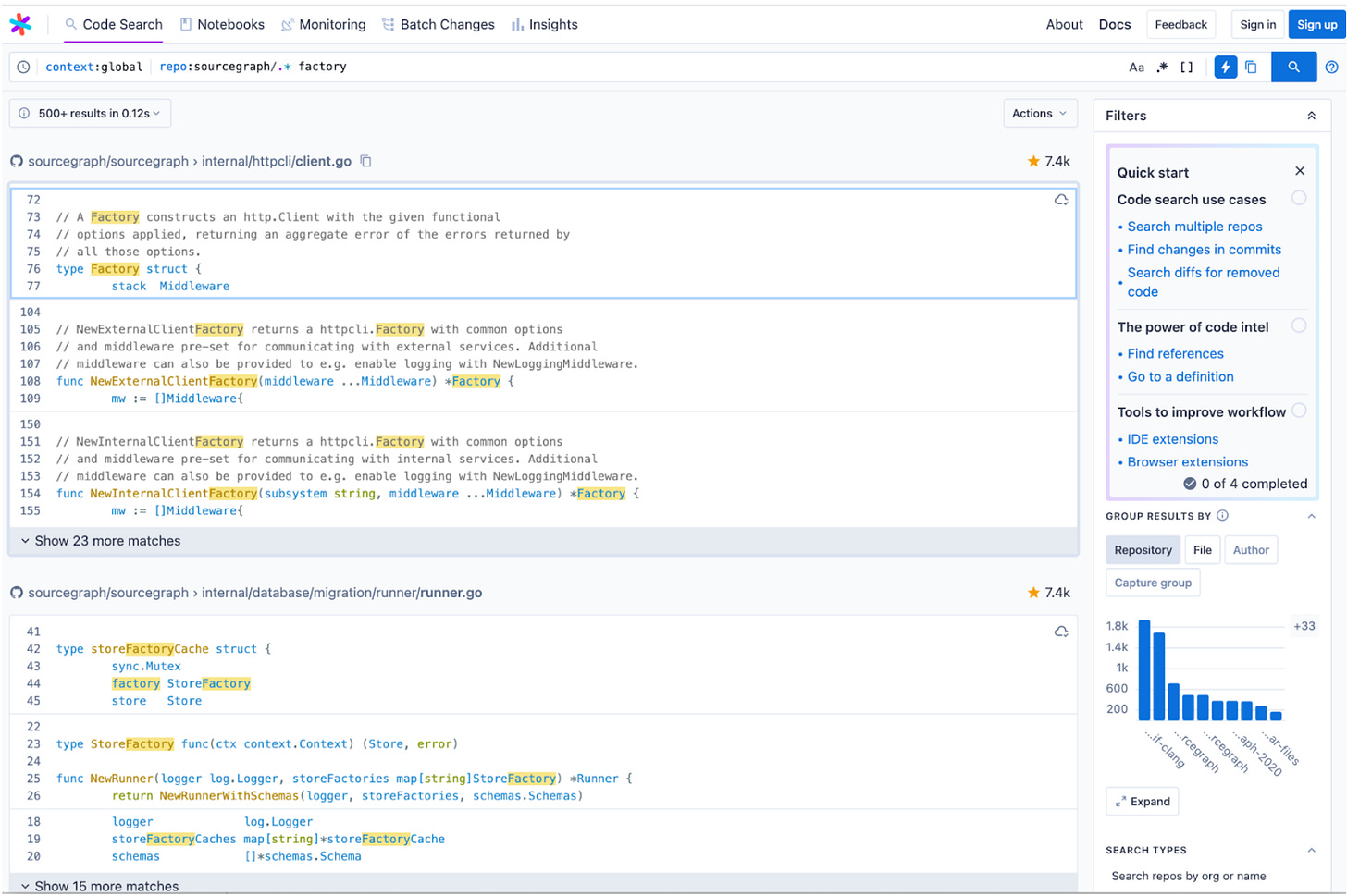Screen dimensions: 1347x896
Task: Collapse the Filters panel chevron
Action: 1311,115
